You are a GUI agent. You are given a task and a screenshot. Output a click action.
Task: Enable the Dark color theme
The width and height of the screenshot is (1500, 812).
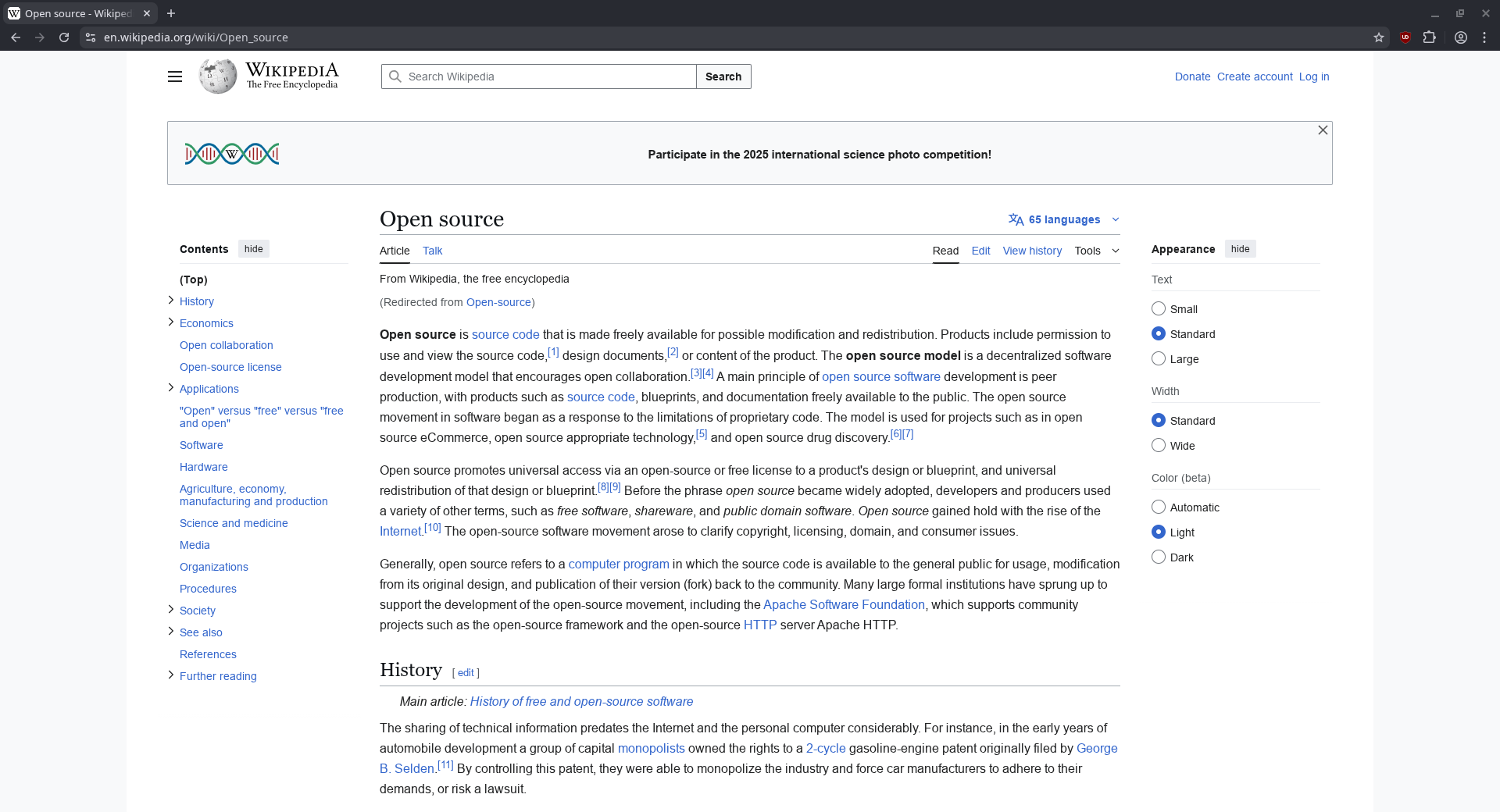tap(1159, 557)
